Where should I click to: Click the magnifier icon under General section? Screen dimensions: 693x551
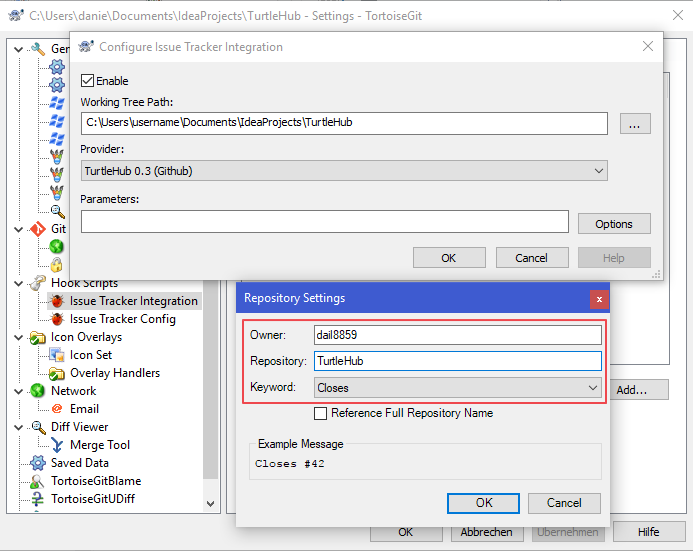tap(57, 211)
